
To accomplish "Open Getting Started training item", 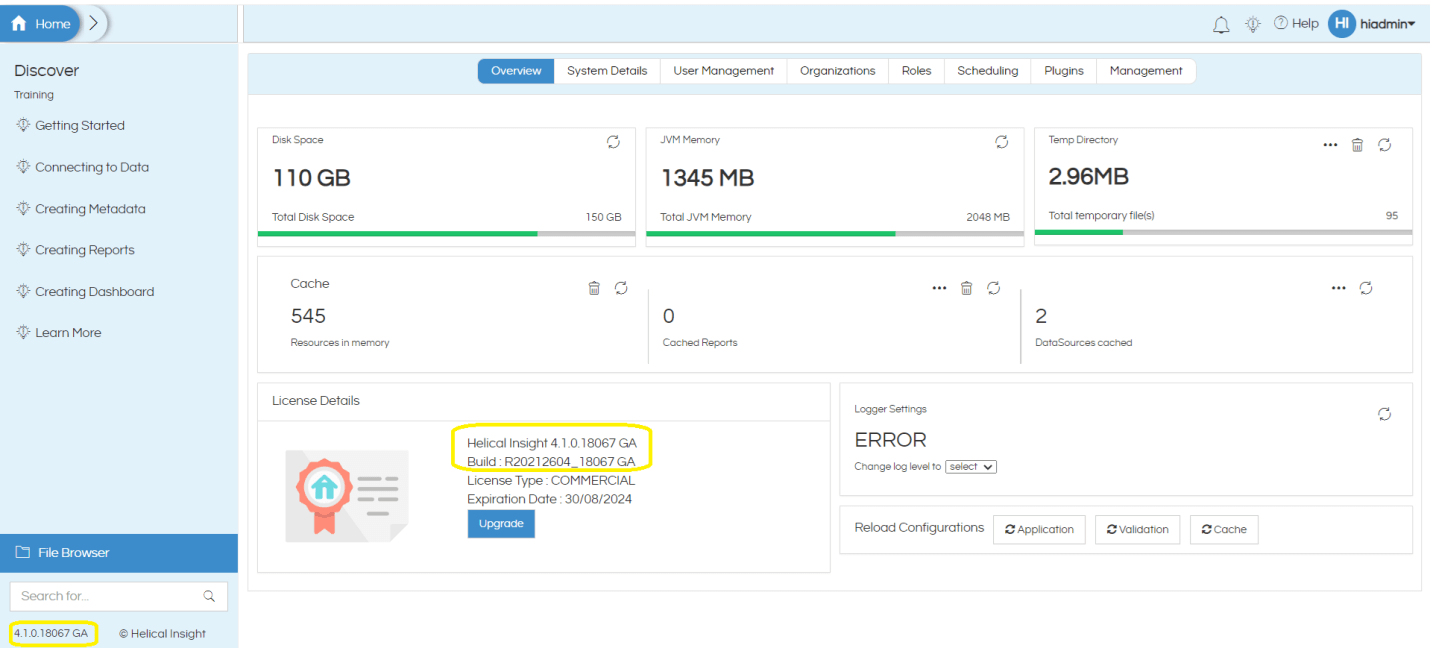I will (80, 126).
